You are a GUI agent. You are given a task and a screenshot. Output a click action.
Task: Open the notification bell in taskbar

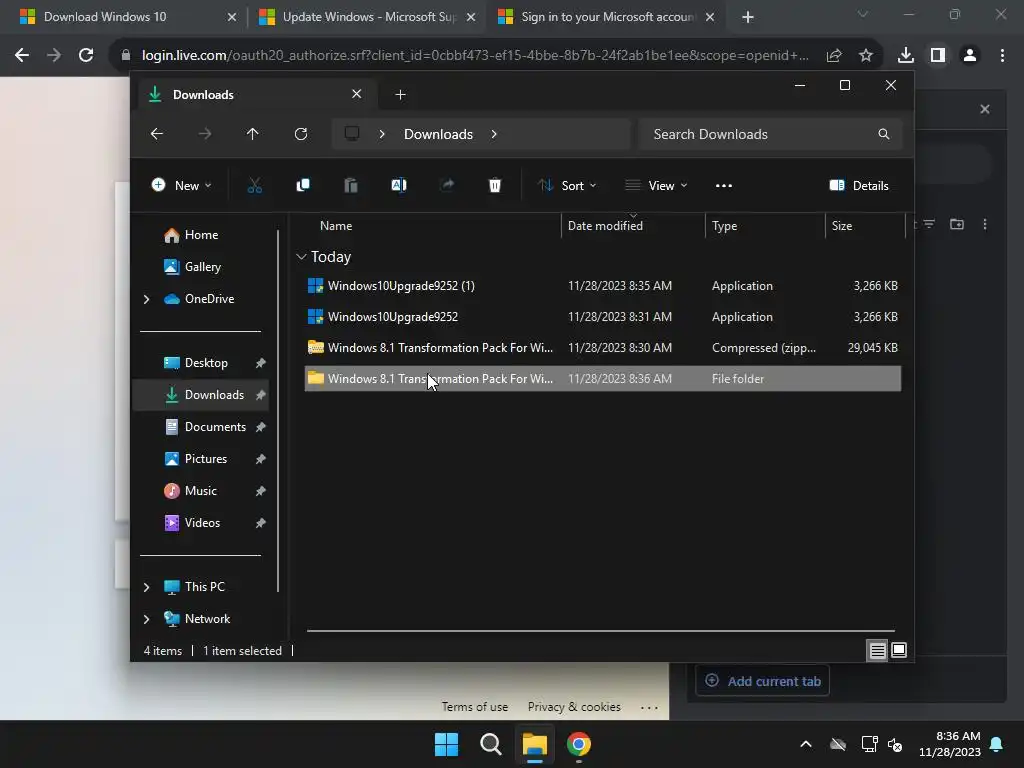[997, 744]
